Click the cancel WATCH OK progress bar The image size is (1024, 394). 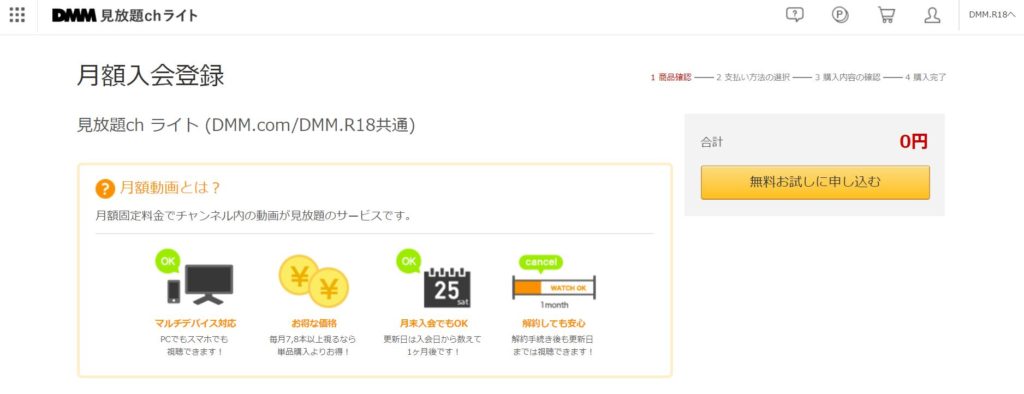554,281
